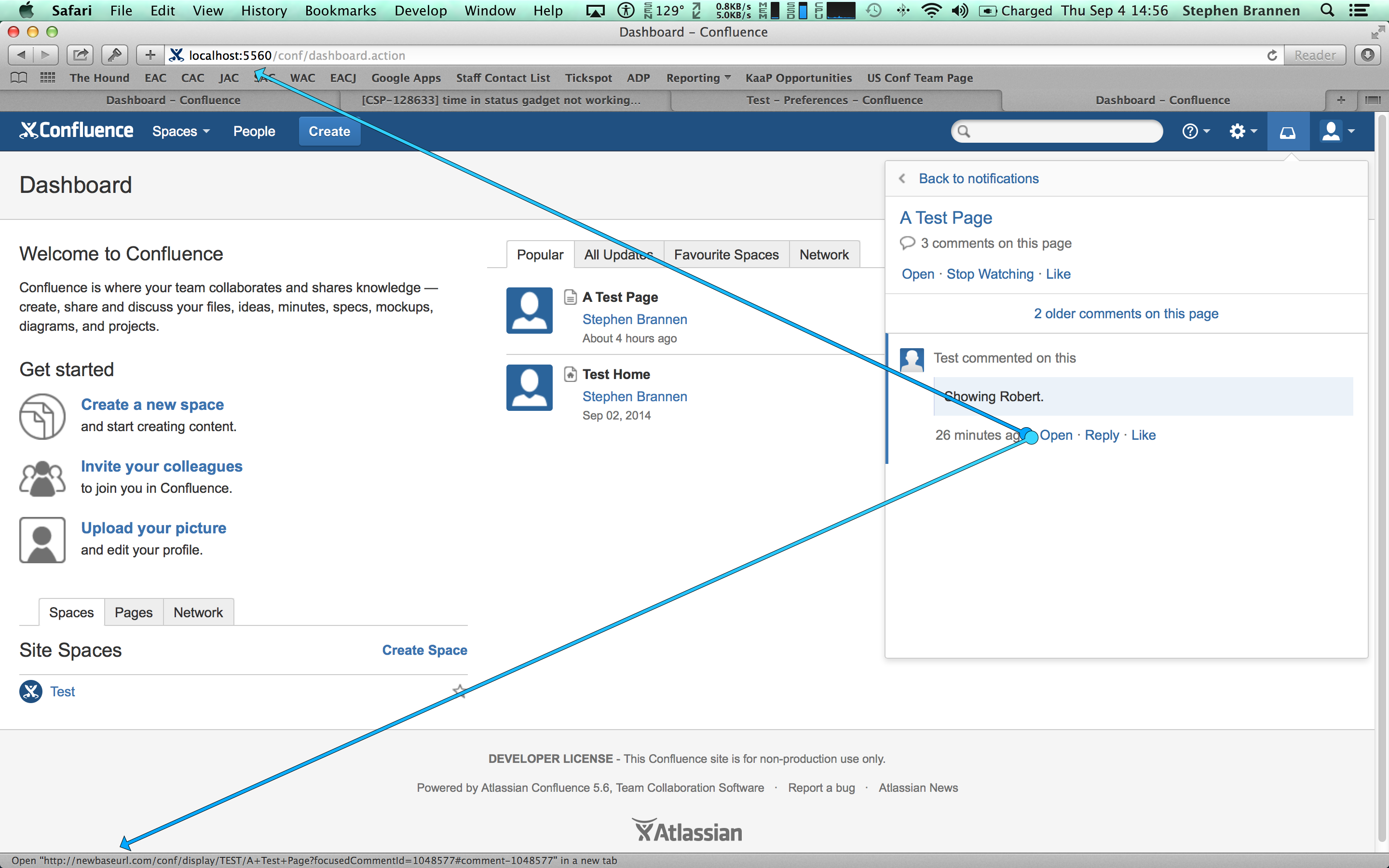Switch to the Popular tab
The height and width of the screenshot is (868, 1389).
(541, 255)
